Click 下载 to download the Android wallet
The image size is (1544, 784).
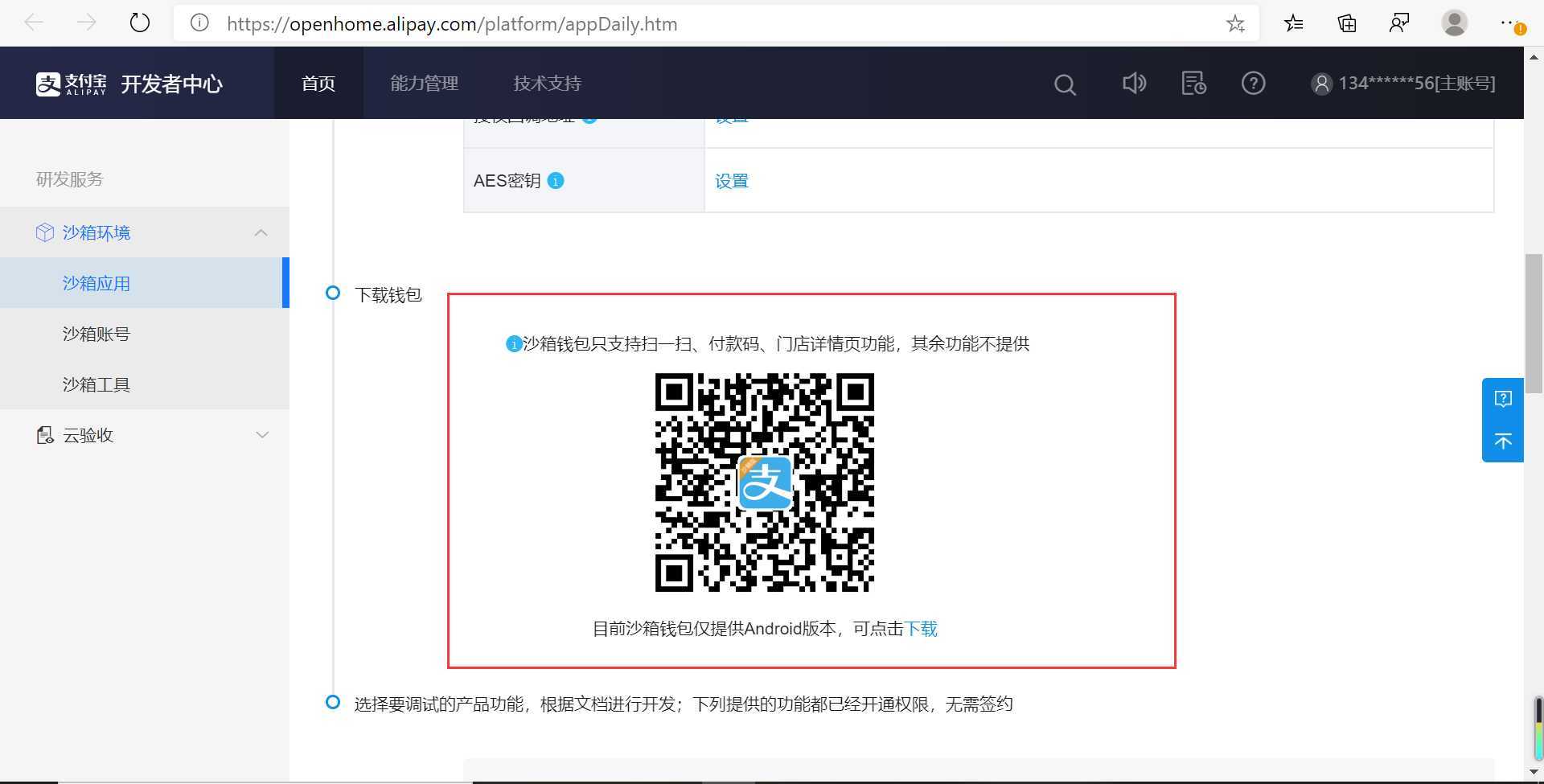tap(922, 628)
